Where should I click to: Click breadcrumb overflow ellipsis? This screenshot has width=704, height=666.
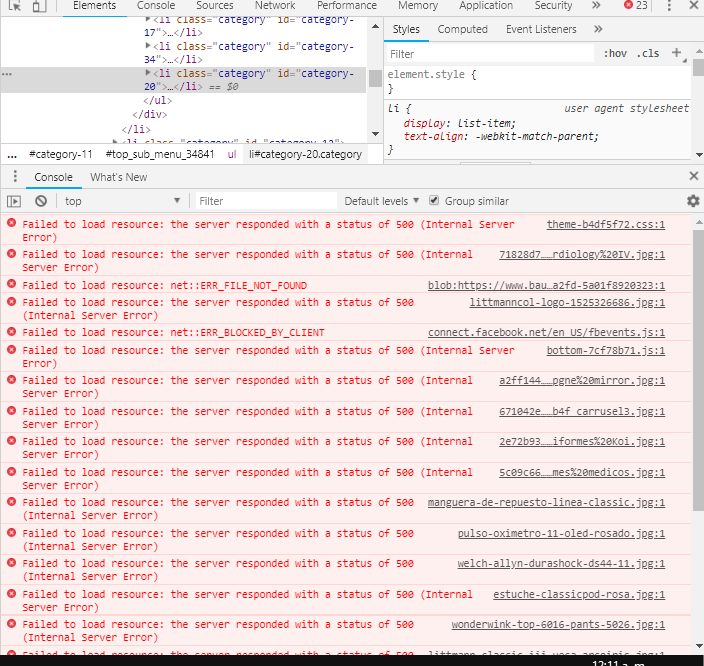coord(12,155)
